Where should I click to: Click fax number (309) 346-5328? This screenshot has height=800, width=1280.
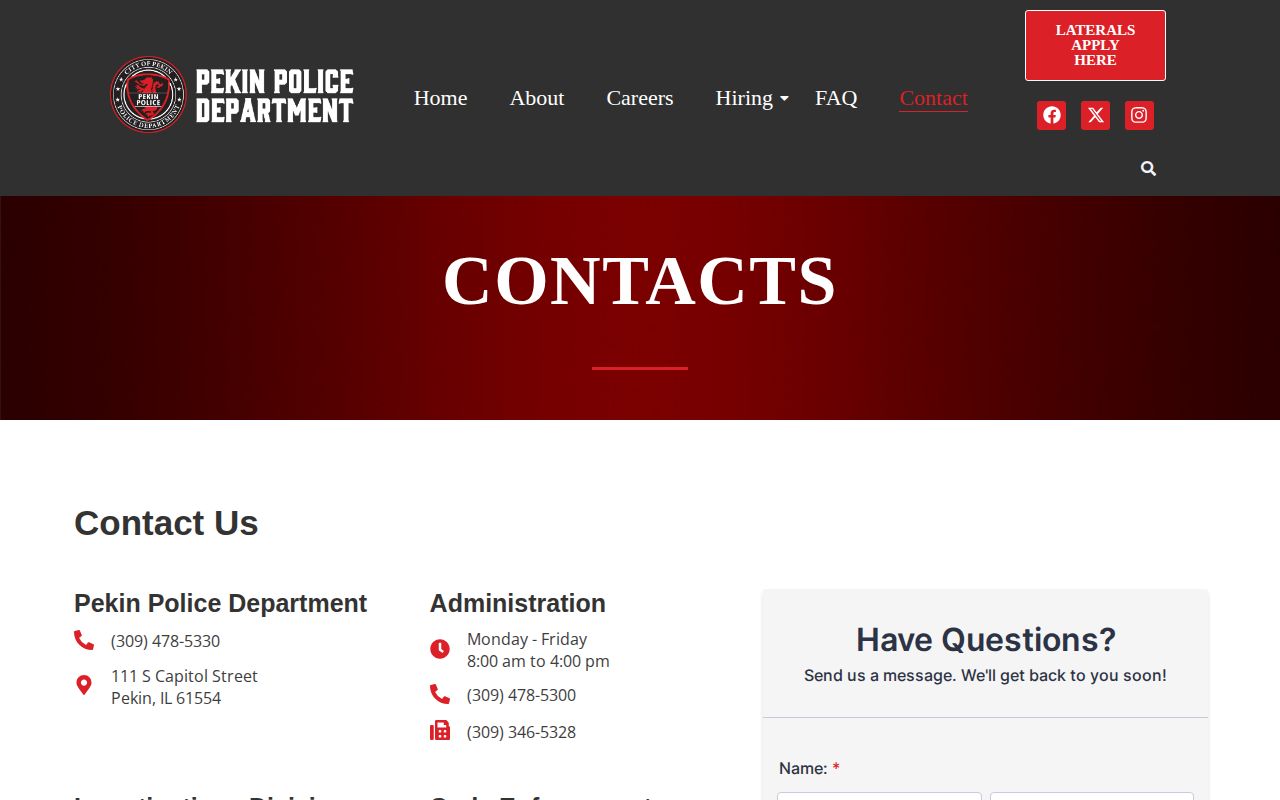click(521, 732)
